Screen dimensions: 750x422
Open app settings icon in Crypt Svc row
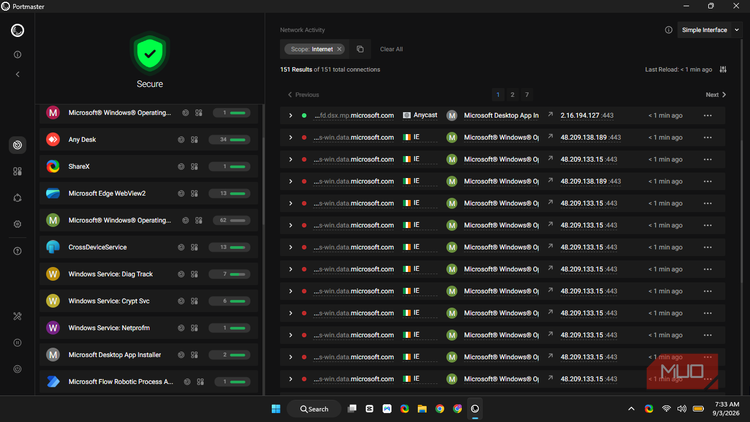pyautogui.click(x=194, y=301)
